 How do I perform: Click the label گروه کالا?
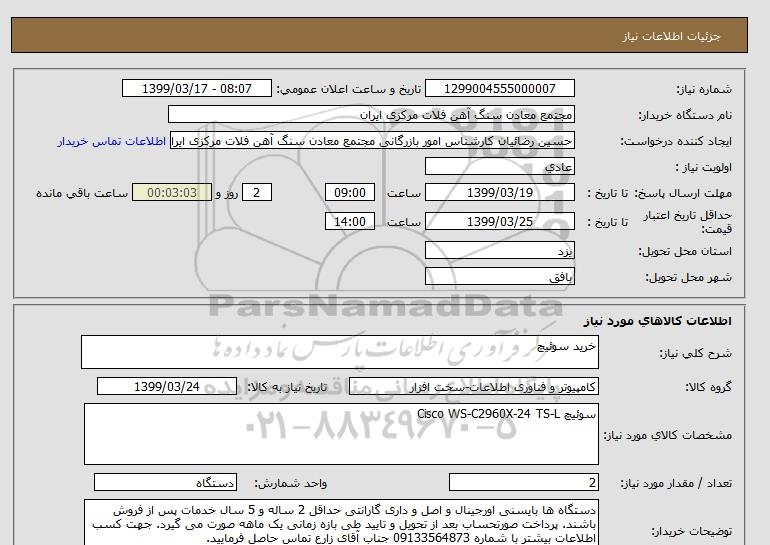[x=708, y=387]
